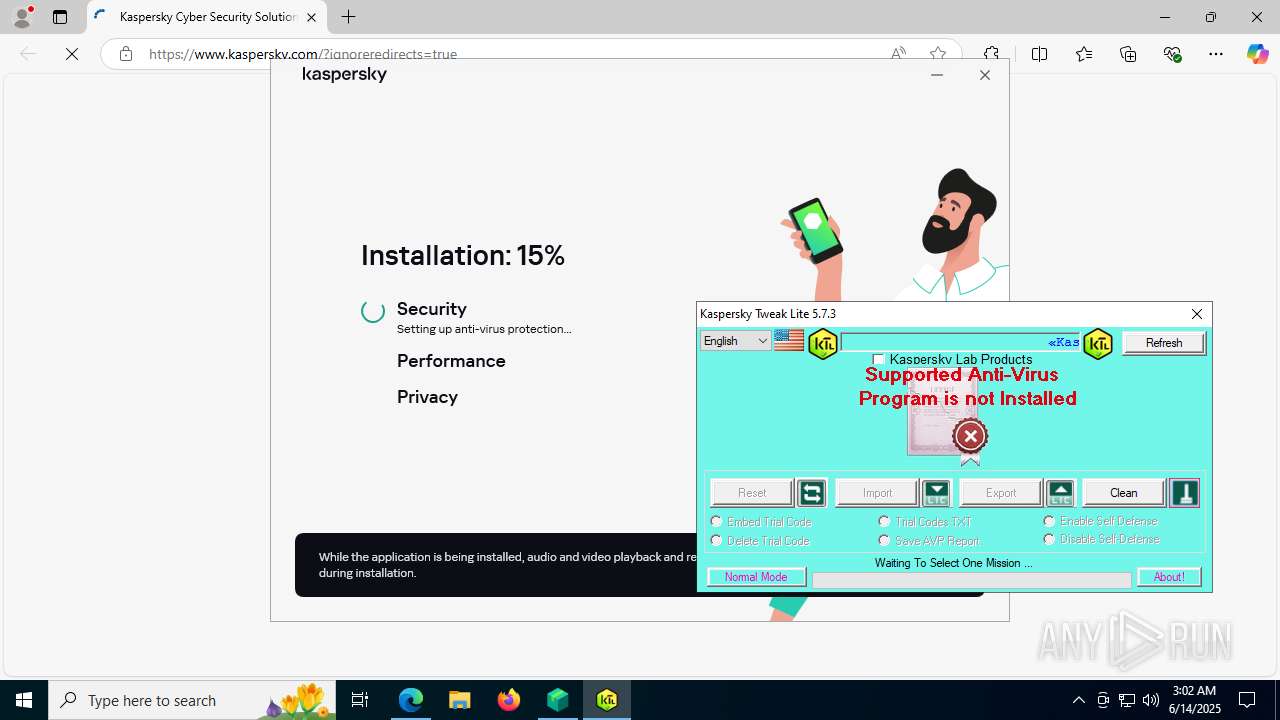The height and width of the screenshot is (720, 1280).
Task: Open Microsoft Edge from the taskbar
Action: 411,700
